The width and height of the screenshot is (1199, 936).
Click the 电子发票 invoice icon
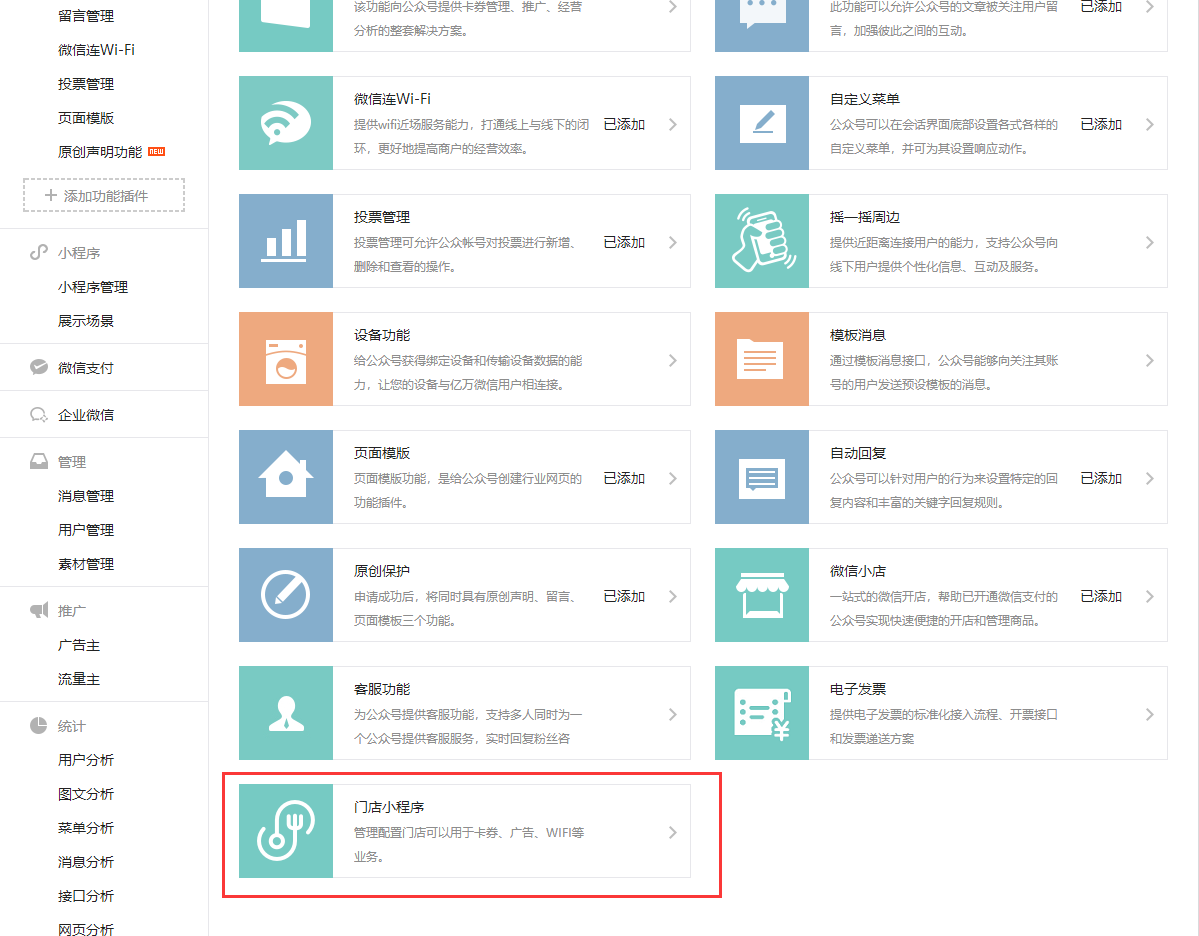[x=762, y=713]
